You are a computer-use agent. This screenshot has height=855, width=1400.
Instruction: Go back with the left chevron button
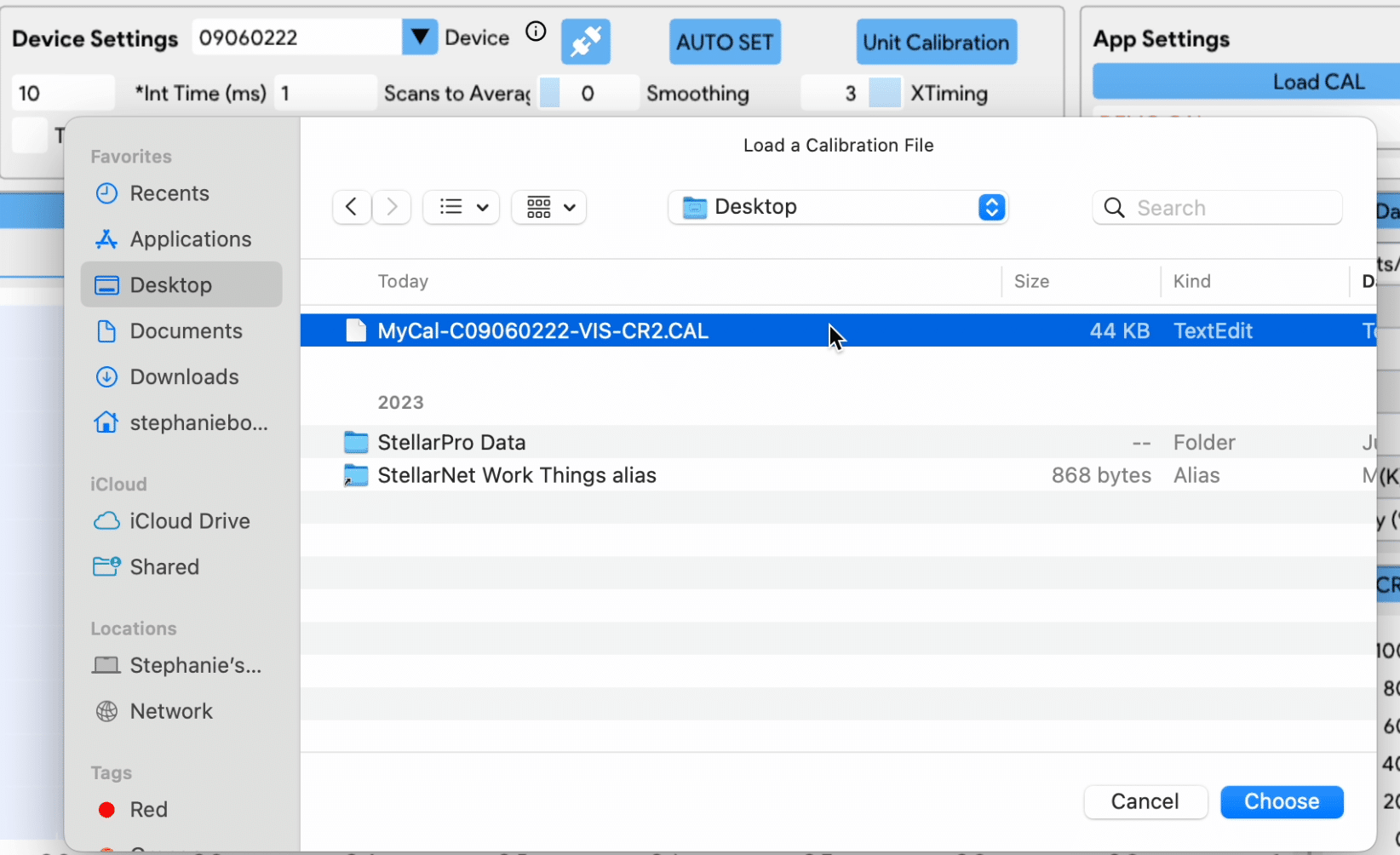351,207
